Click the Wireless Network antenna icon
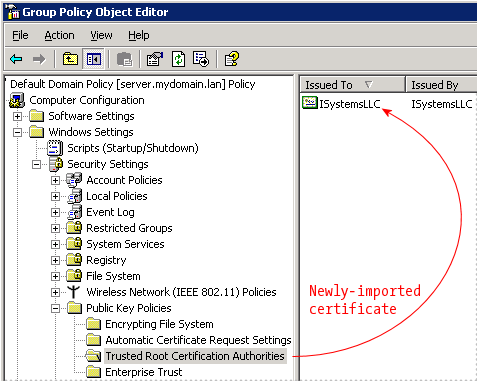The width and height of the screenshot is (477, 381). [74, 292]
